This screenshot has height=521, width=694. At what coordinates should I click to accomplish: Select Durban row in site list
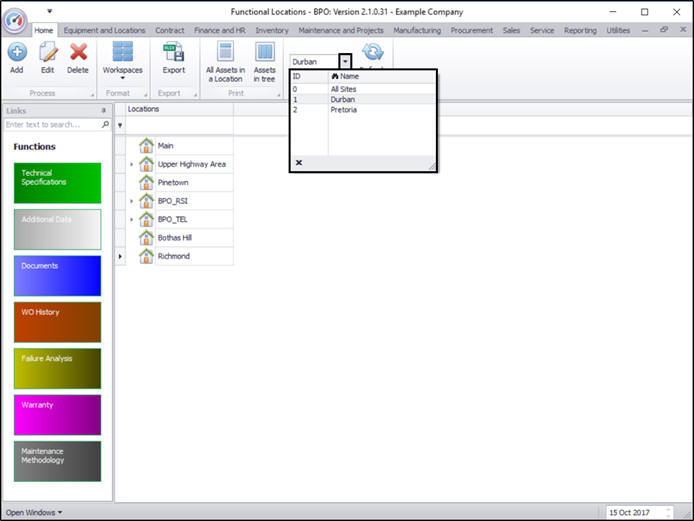(363, 99)
